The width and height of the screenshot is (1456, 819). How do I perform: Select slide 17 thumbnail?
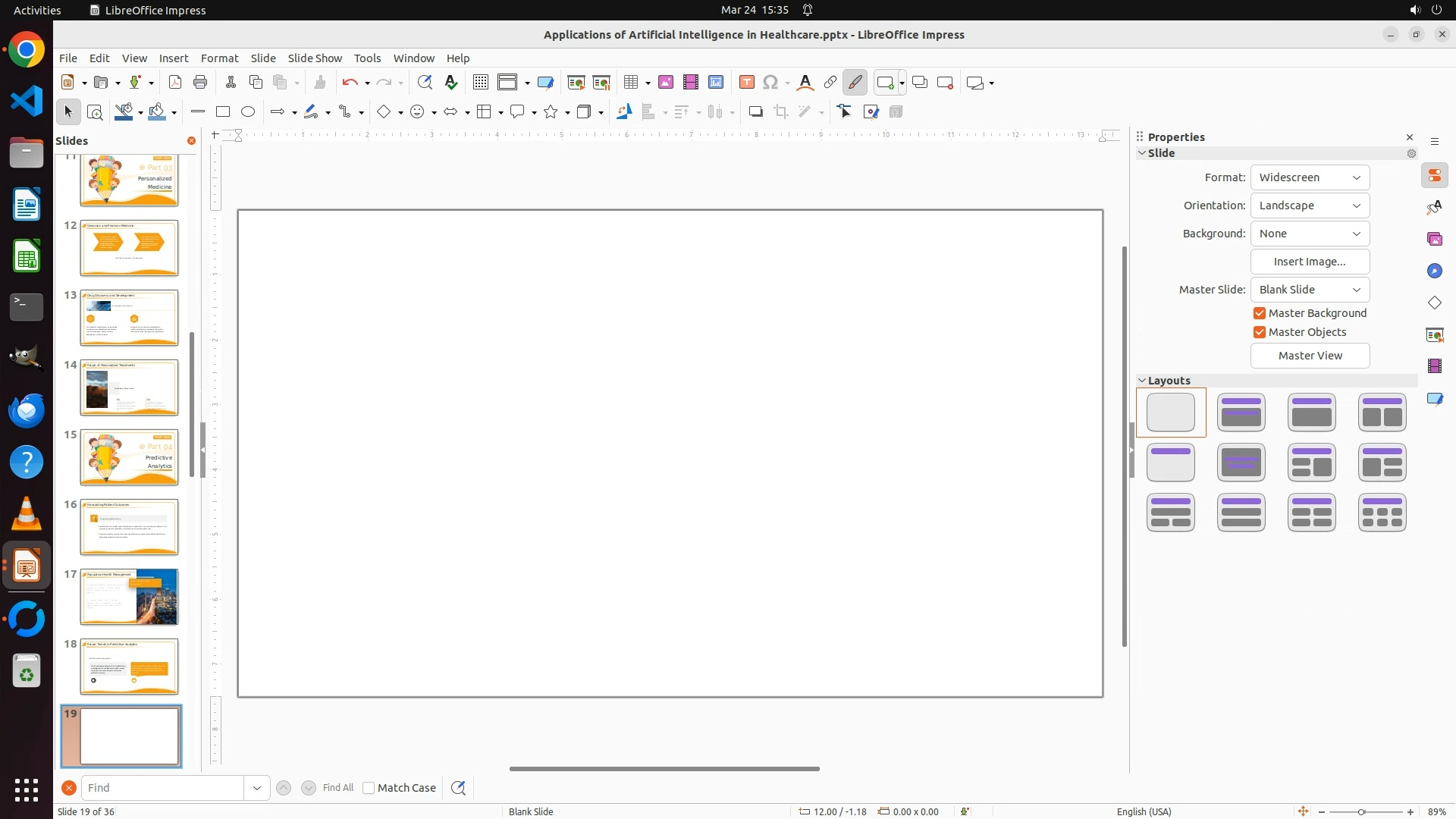point(129,597)
